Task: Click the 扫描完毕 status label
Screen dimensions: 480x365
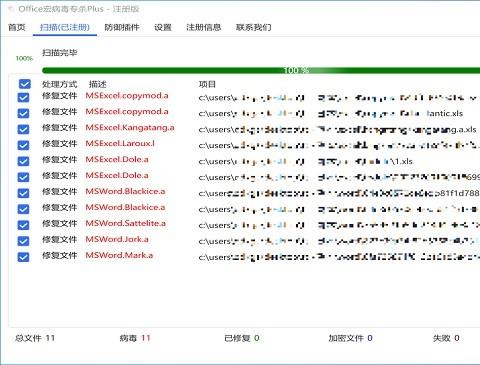Action: pos(60,53)
